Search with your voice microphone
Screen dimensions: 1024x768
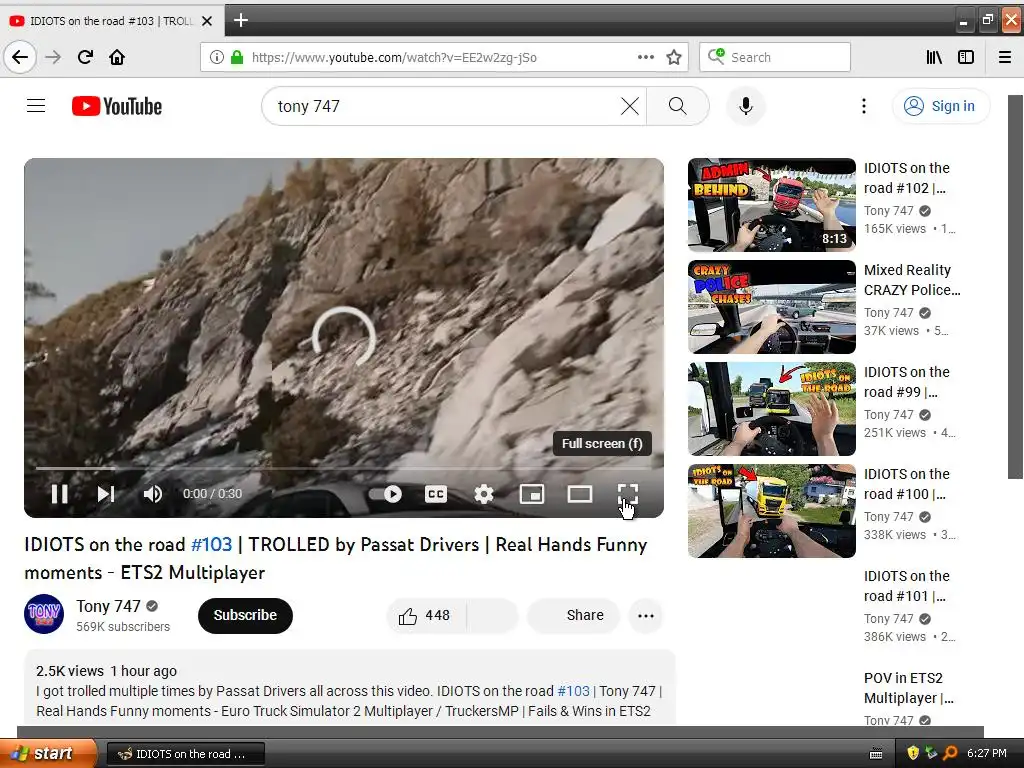[x=745, y=106]
